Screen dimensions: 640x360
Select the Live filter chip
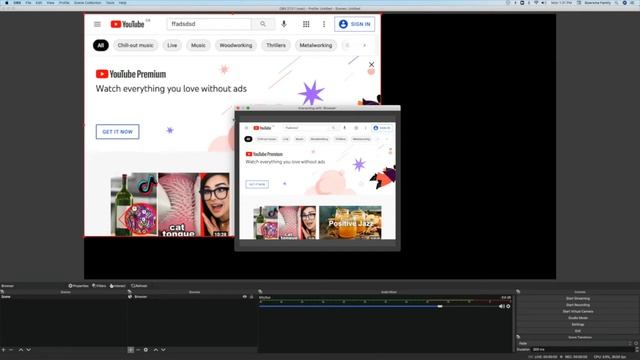[172, 45]
